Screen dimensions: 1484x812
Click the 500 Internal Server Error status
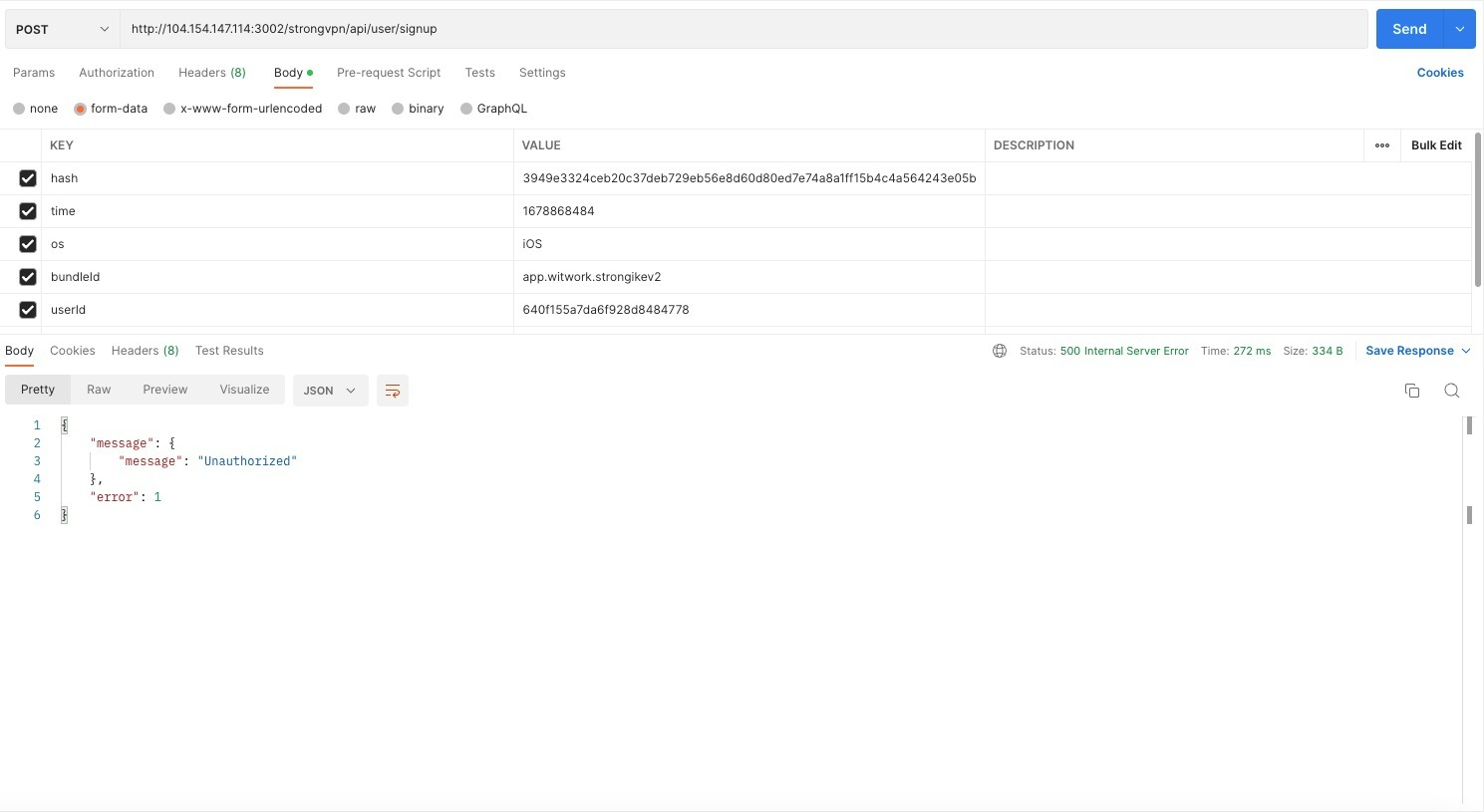(x=1124, y=351)
